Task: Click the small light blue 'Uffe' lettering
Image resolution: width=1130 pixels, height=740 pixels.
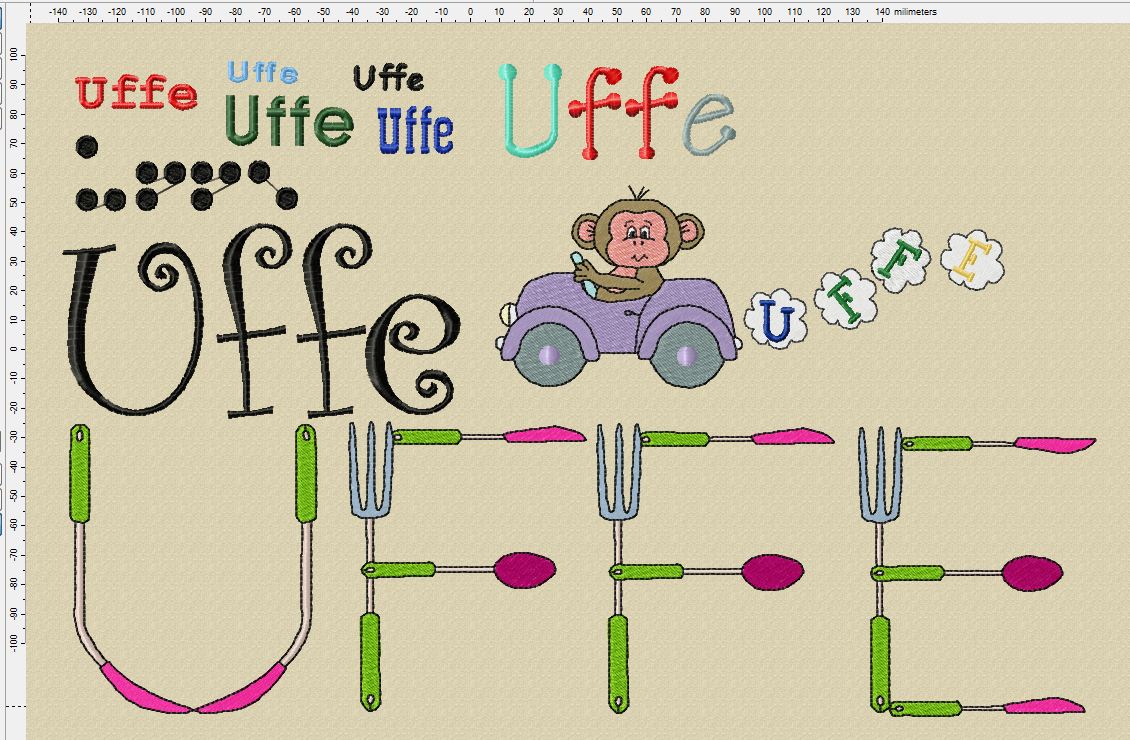Action: 262,72
